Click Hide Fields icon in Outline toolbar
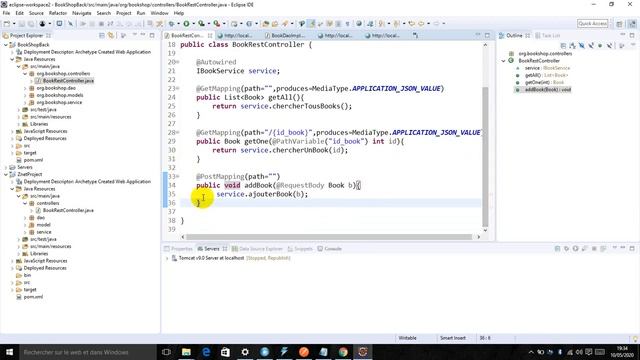 click(x=582, y=46)
